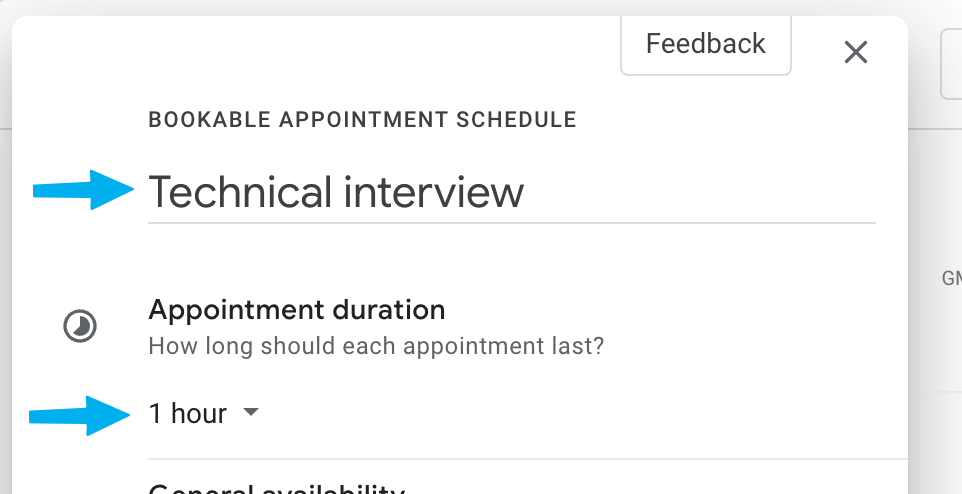Click the blue arrow pointing at "1 hour"
Screen dimensions: 962x494
pos(81,415)
